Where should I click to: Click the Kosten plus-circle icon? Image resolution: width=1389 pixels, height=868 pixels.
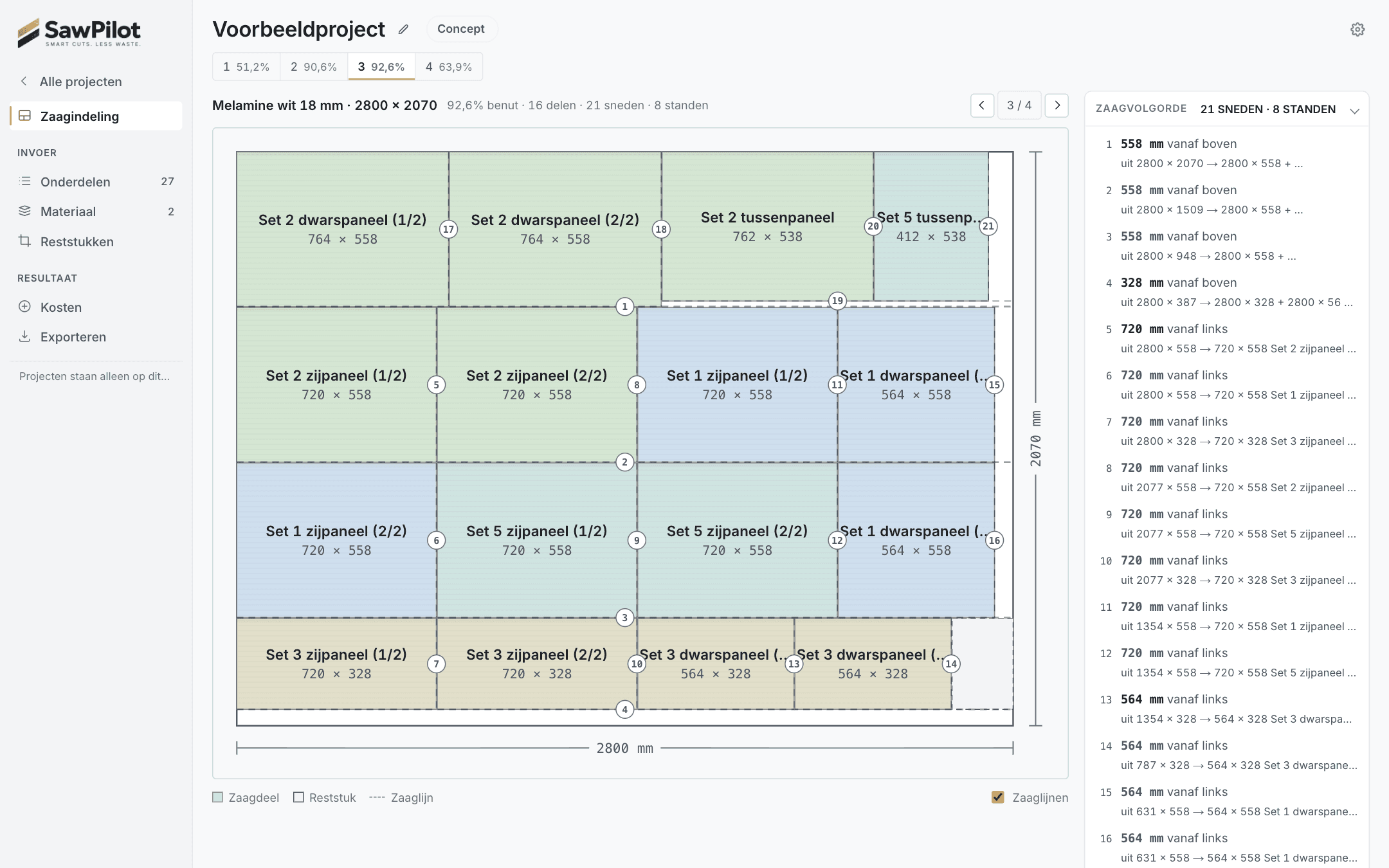tap(24, 307)
